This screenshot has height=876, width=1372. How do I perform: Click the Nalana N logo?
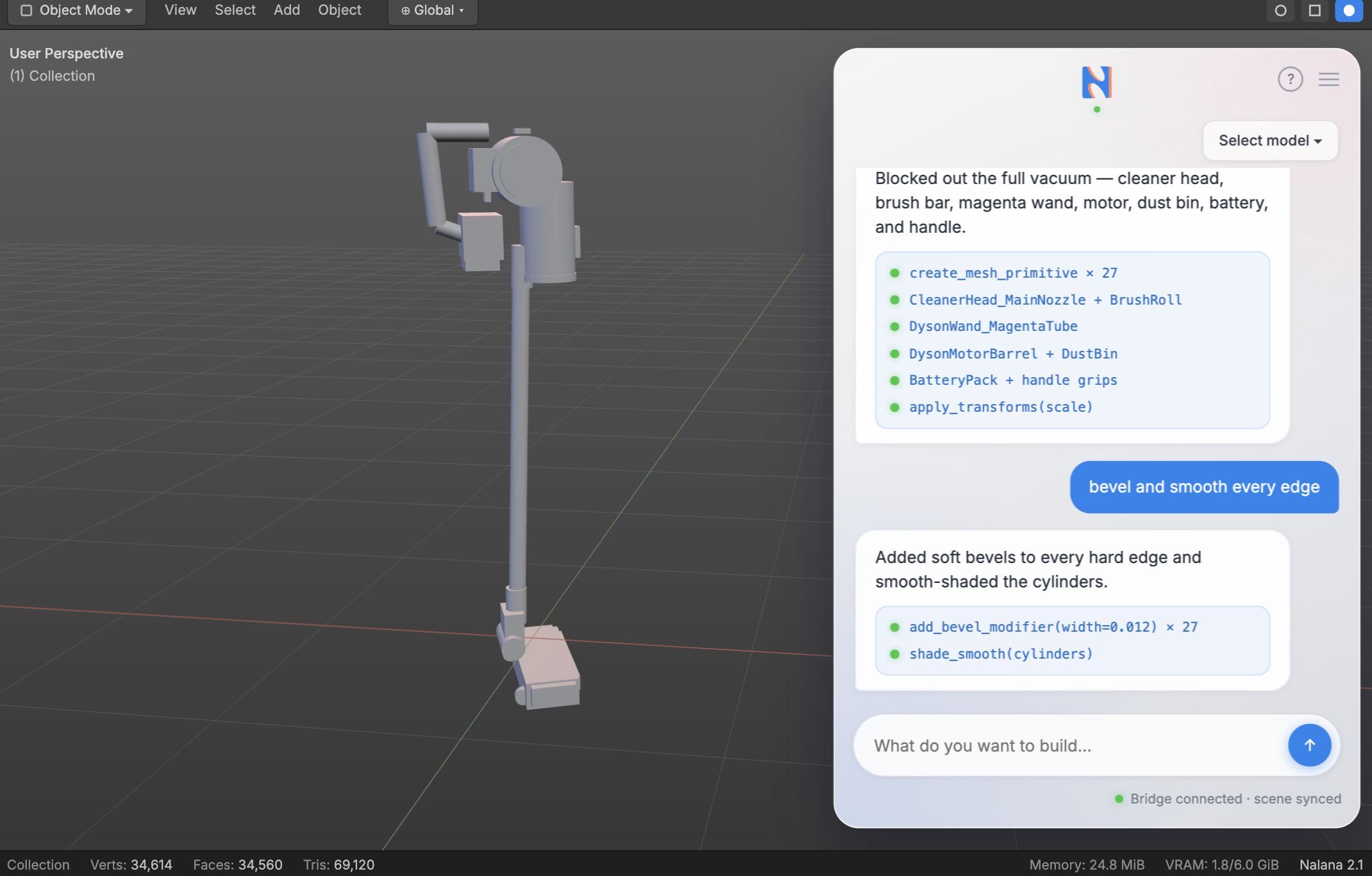pos(1096,82)
